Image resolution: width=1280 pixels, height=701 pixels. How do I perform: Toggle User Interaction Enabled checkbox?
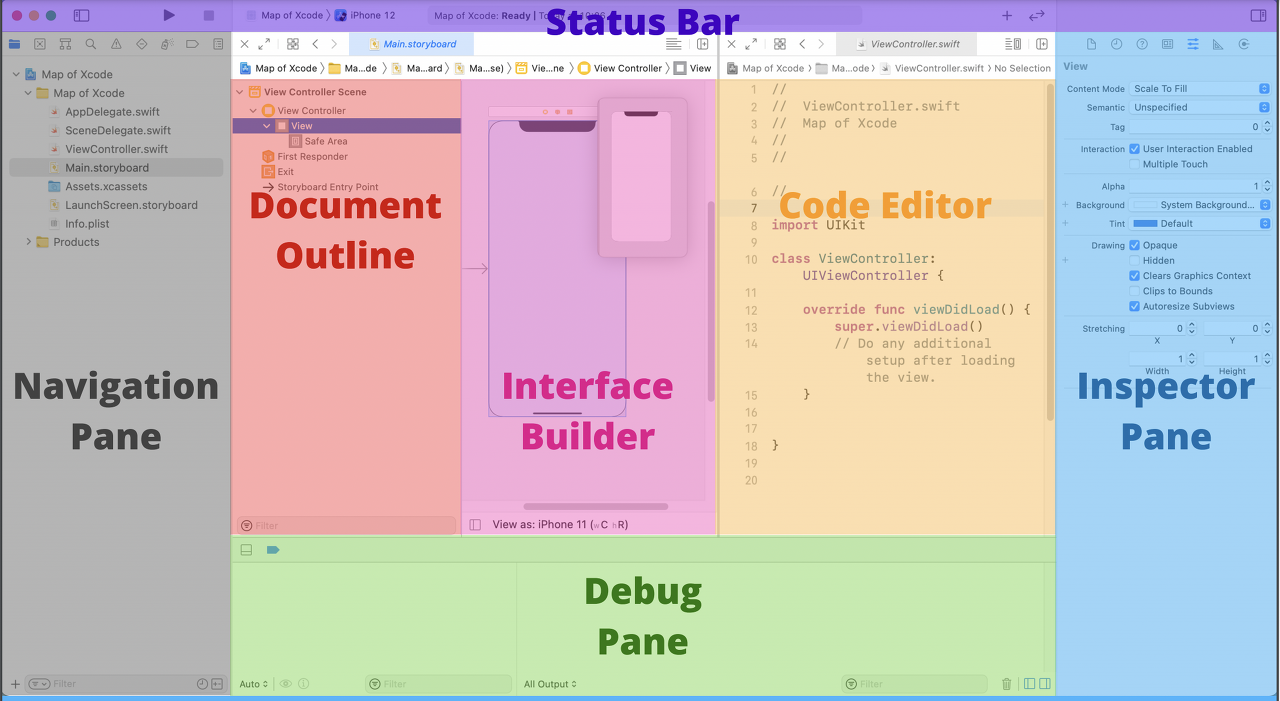coord(1134,149)
